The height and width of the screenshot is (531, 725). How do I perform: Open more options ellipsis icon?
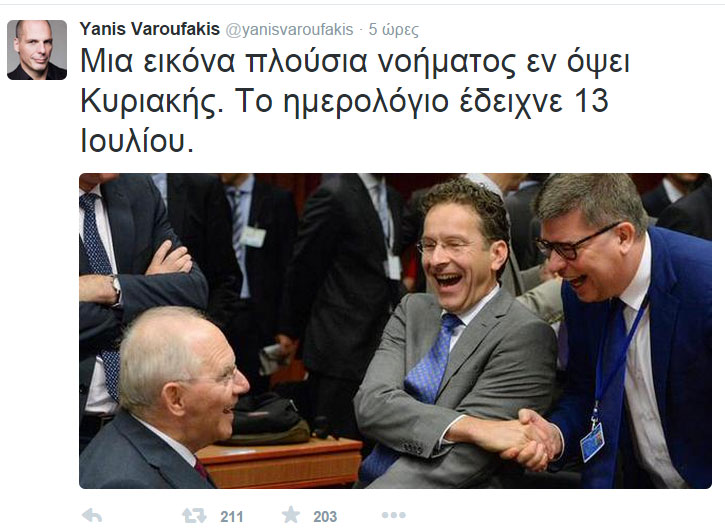click(393, 515)
